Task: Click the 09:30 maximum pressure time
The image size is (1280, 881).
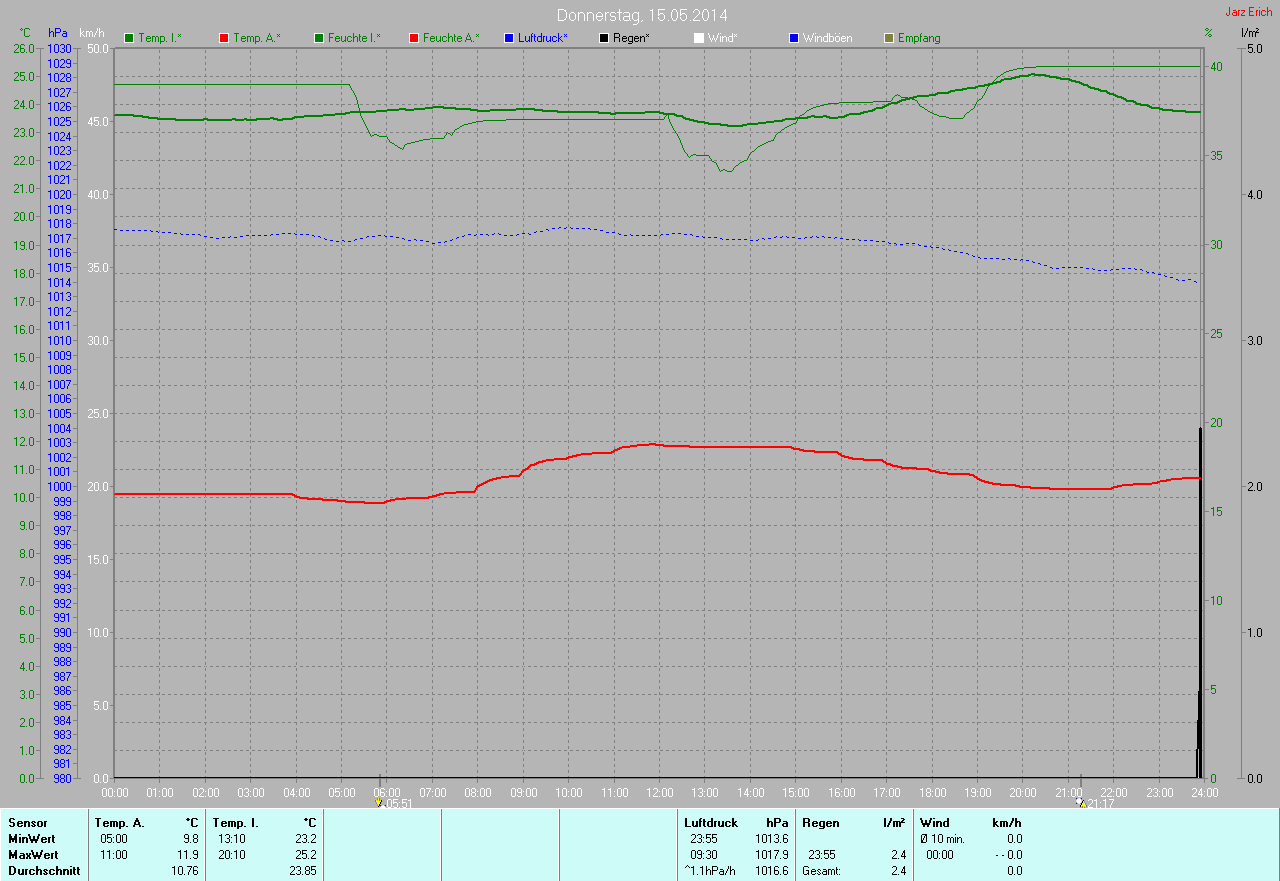Action: pos(704,855)
